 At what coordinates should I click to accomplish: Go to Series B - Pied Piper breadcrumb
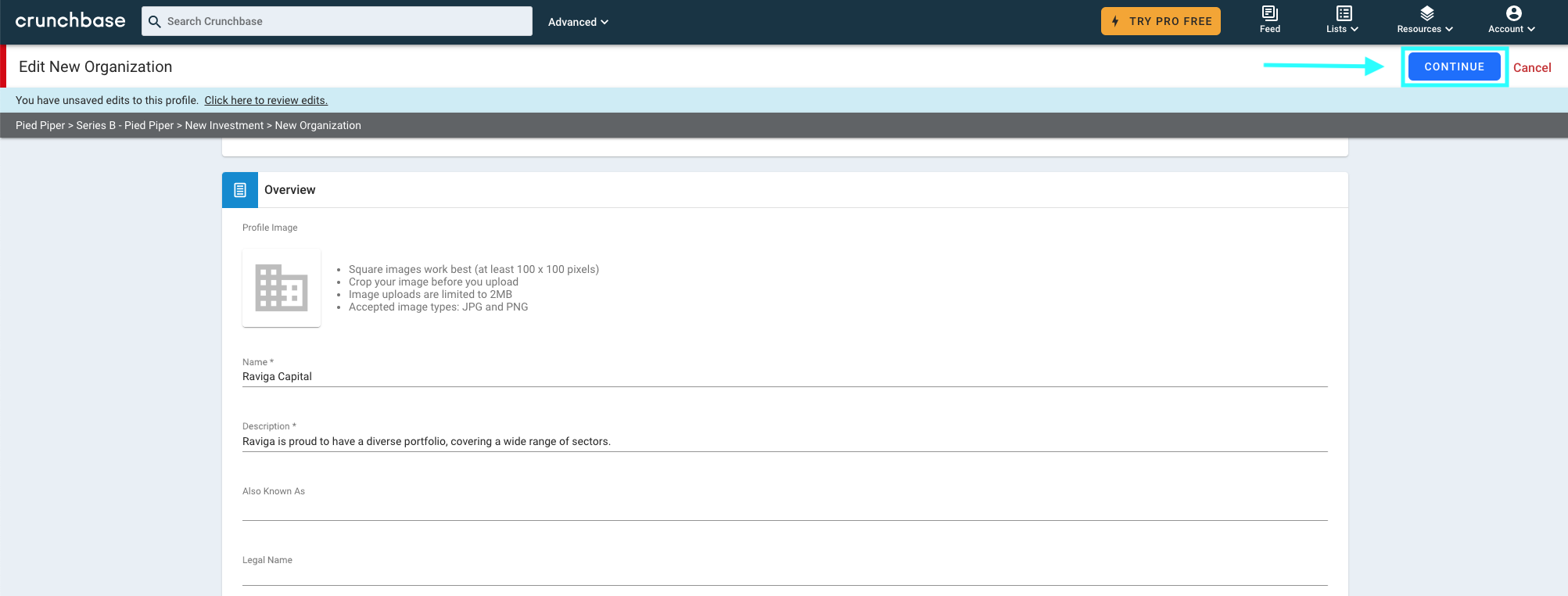click(x=125, y=125)
